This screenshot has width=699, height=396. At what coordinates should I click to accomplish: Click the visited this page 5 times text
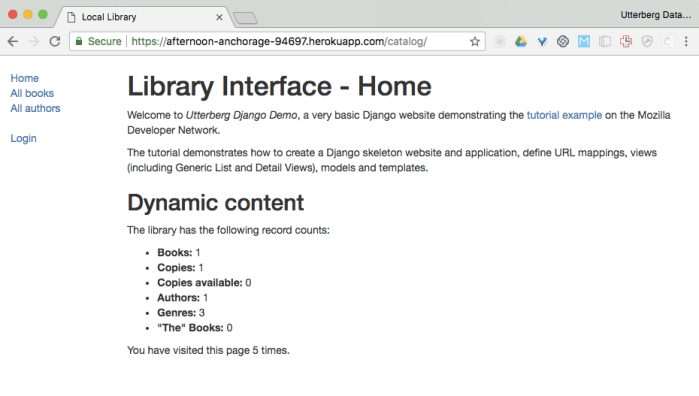tap(208, 350)
